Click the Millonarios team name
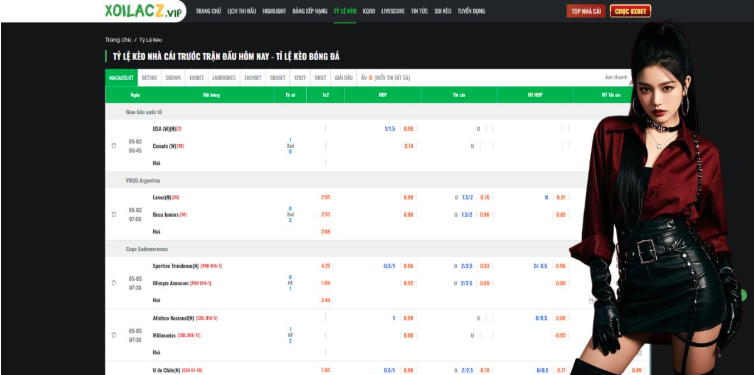The height and width of the screenshot is (375, 755). point(164,335)
